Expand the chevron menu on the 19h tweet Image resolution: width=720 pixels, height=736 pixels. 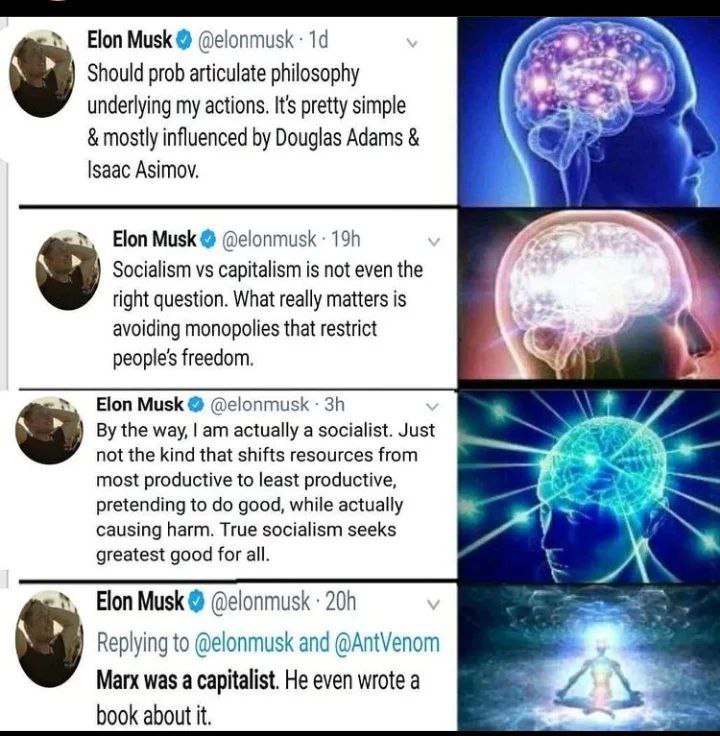pos(434,242)
